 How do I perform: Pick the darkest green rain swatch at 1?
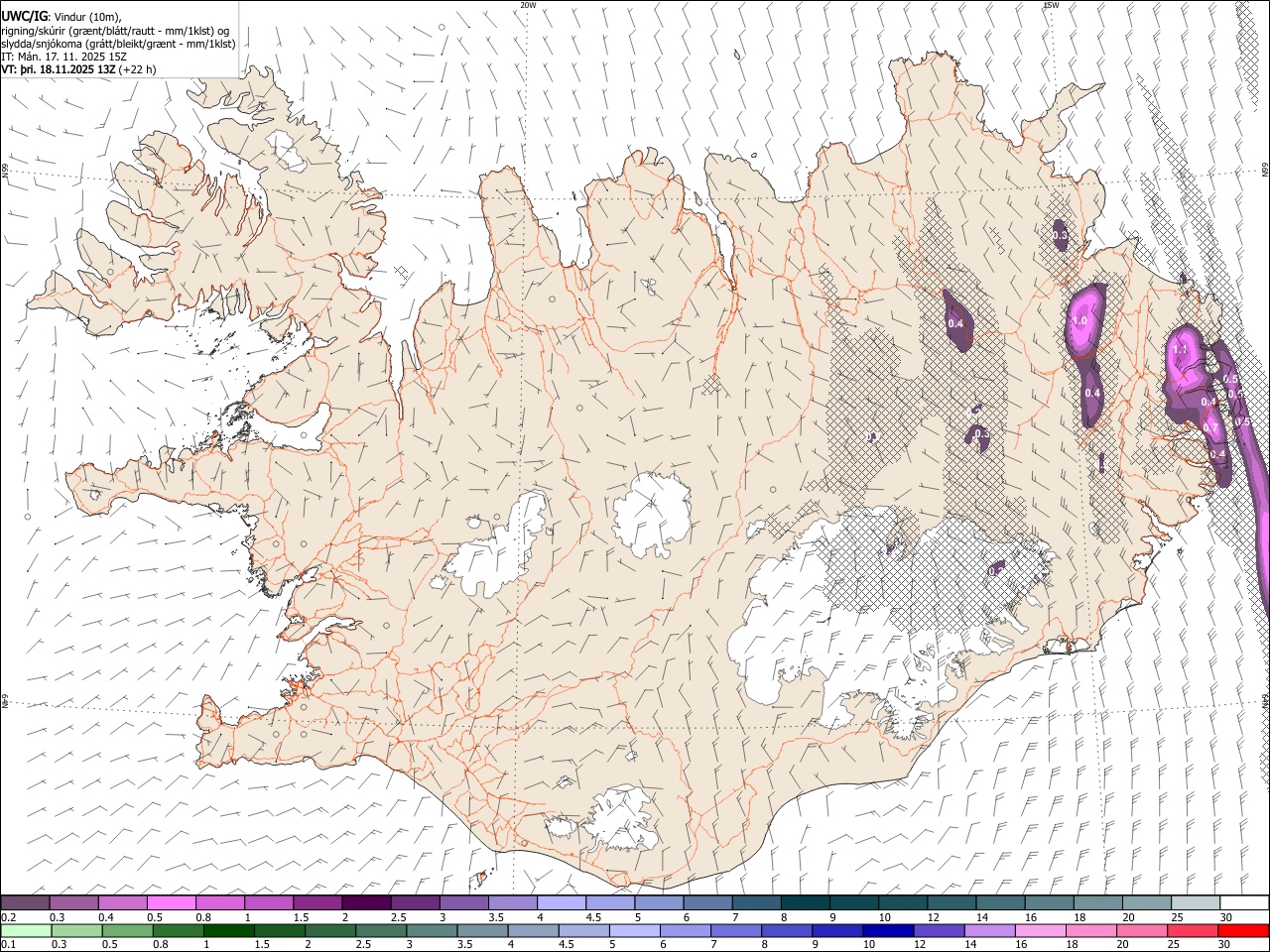(228, 930)
